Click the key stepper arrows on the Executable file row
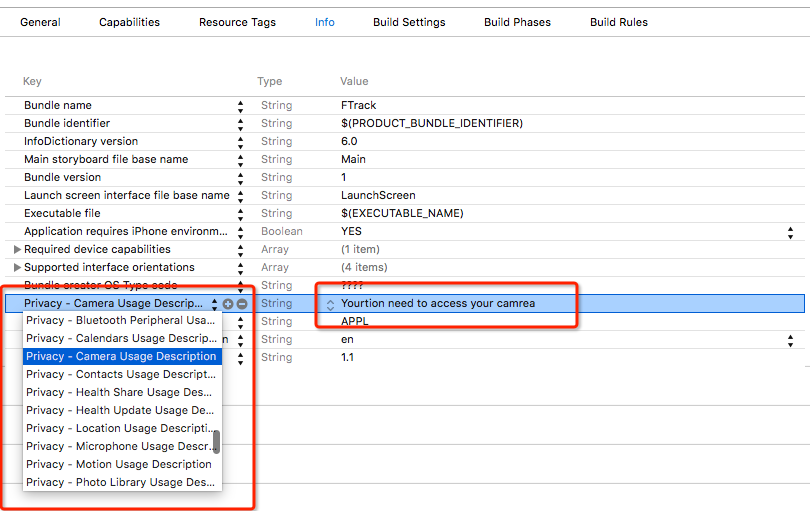This screenshot has height=511, width=810. pyautogui.click(x=240, y=214)
